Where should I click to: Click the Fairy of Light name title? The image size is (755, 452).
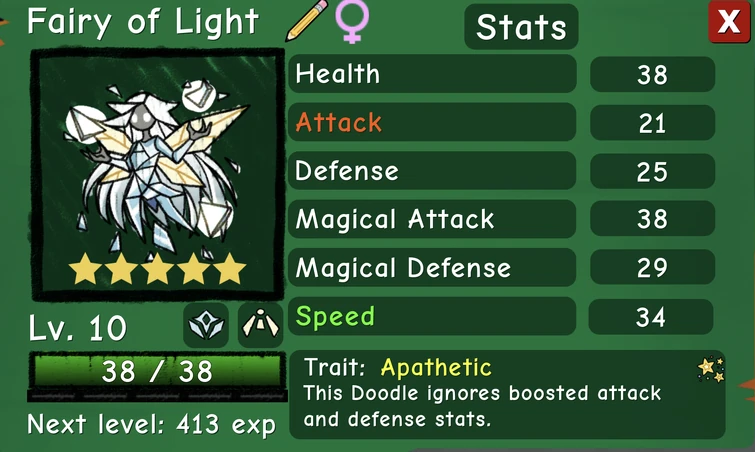[x=143, y=22]
